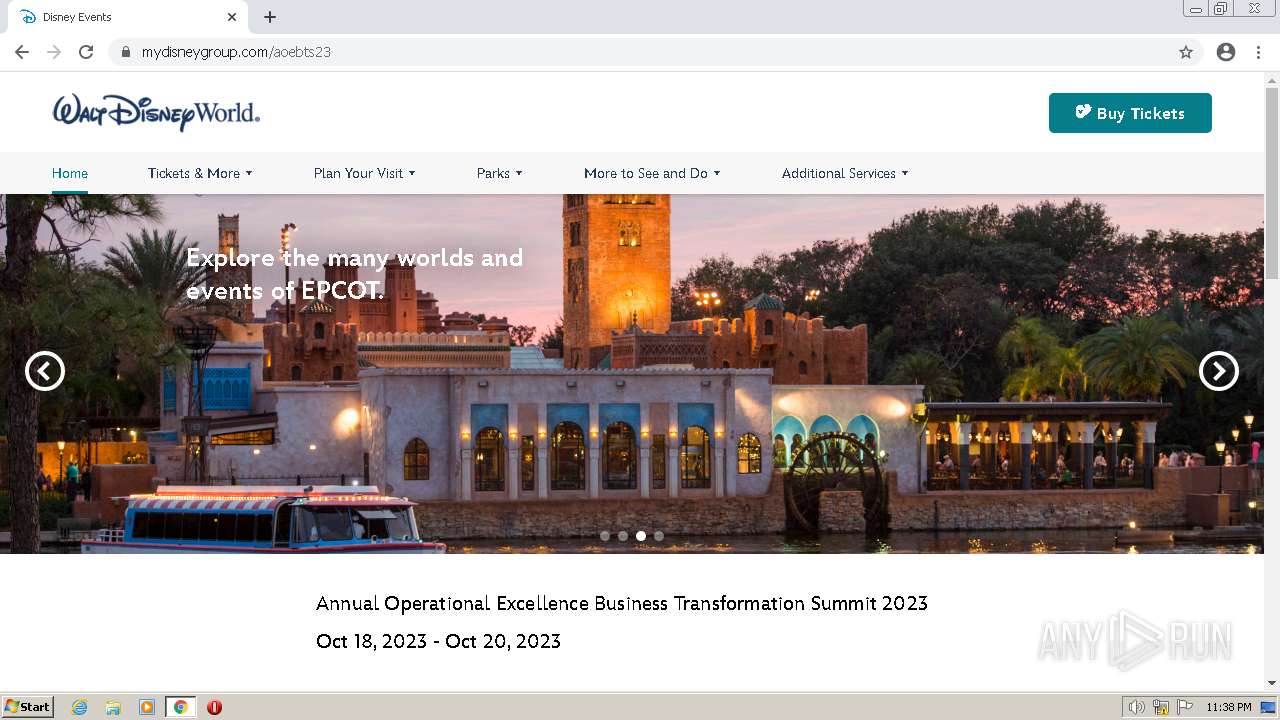
Task: Select the third carousel dot indicator
Action: 641,536
